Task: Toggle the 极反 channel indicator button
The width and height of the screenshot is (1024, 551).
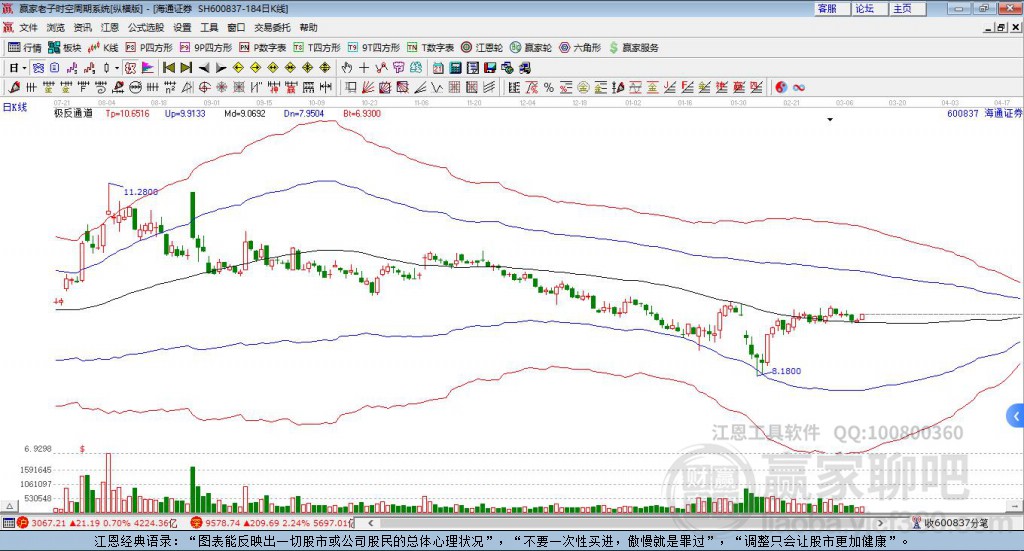Action: (x=131, y=67)
